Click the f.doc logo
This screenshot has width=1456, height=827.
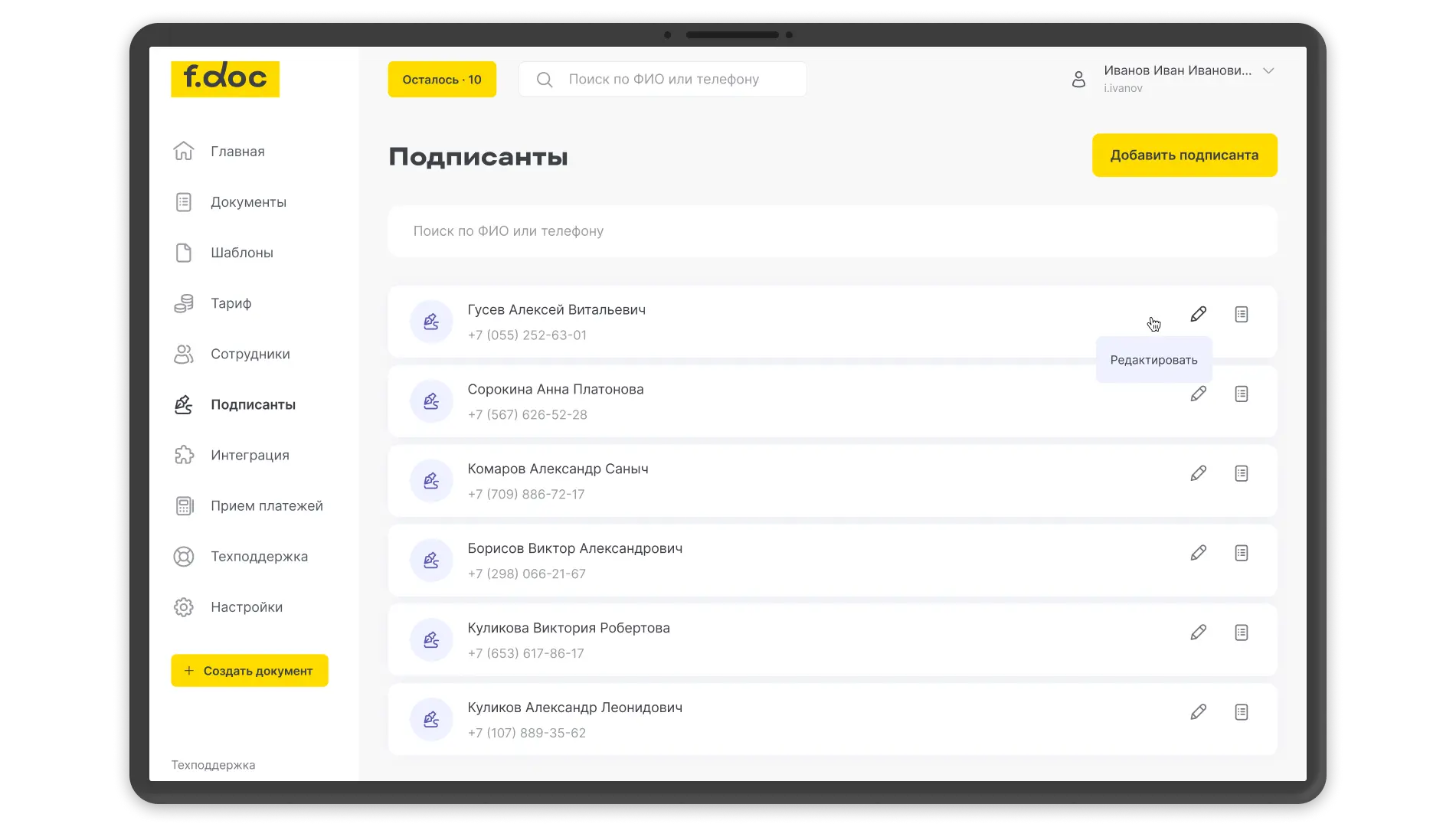tap(225, 79)
